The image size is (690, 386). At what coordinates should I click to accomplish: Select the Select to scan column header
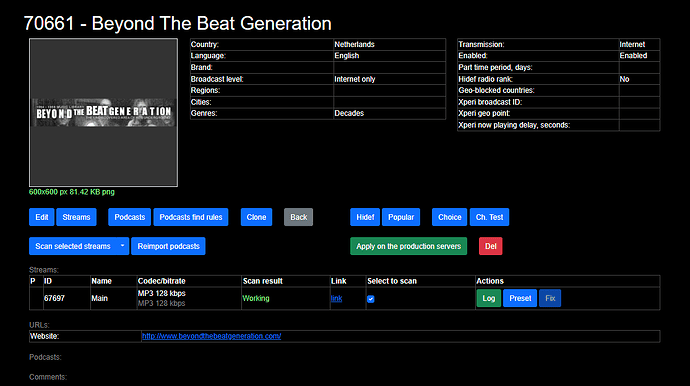click(x=392, y=281)
